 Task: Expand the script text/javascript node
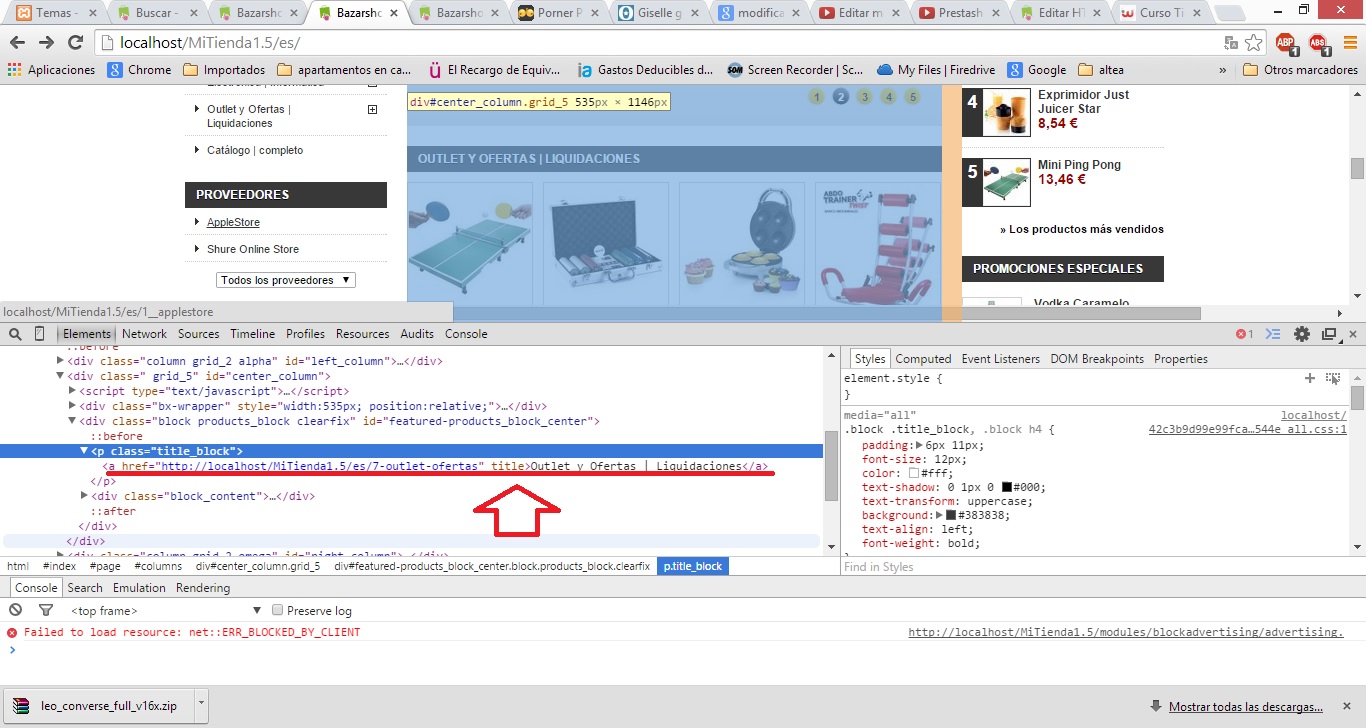coord(72,391)
